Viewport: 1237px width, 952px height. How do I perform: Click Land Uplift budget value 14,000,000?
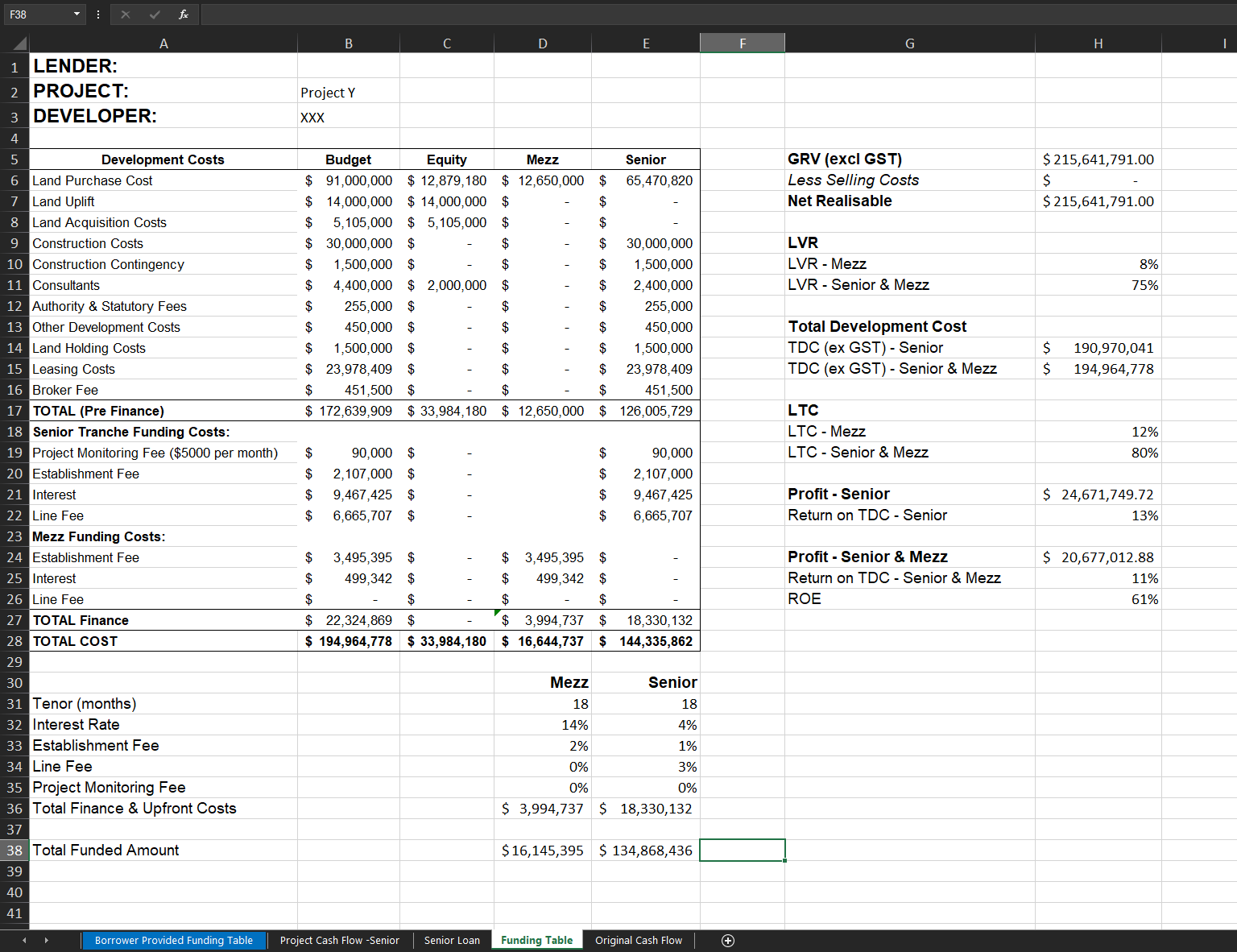pyautogui.click(x=349, y=201)
